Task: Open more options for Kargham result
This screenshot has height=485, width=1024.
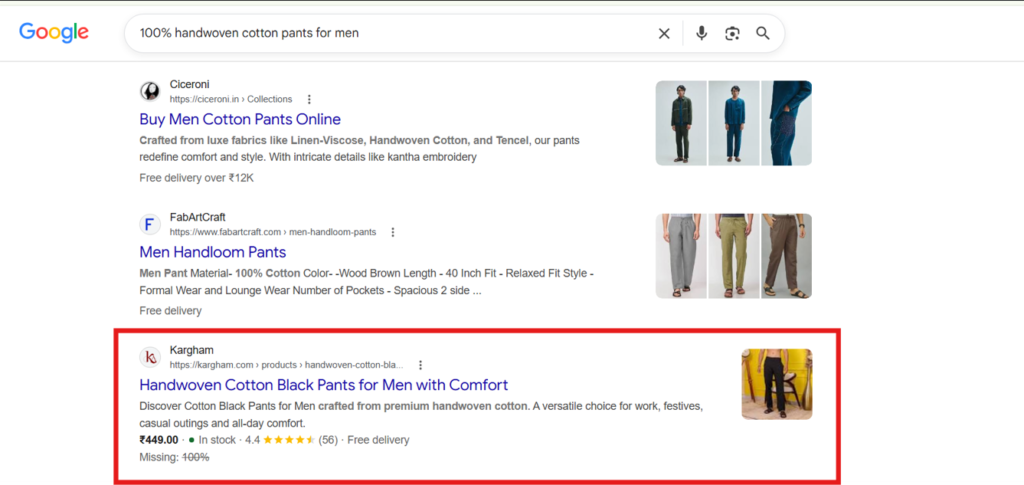Action: coord(421,365)
